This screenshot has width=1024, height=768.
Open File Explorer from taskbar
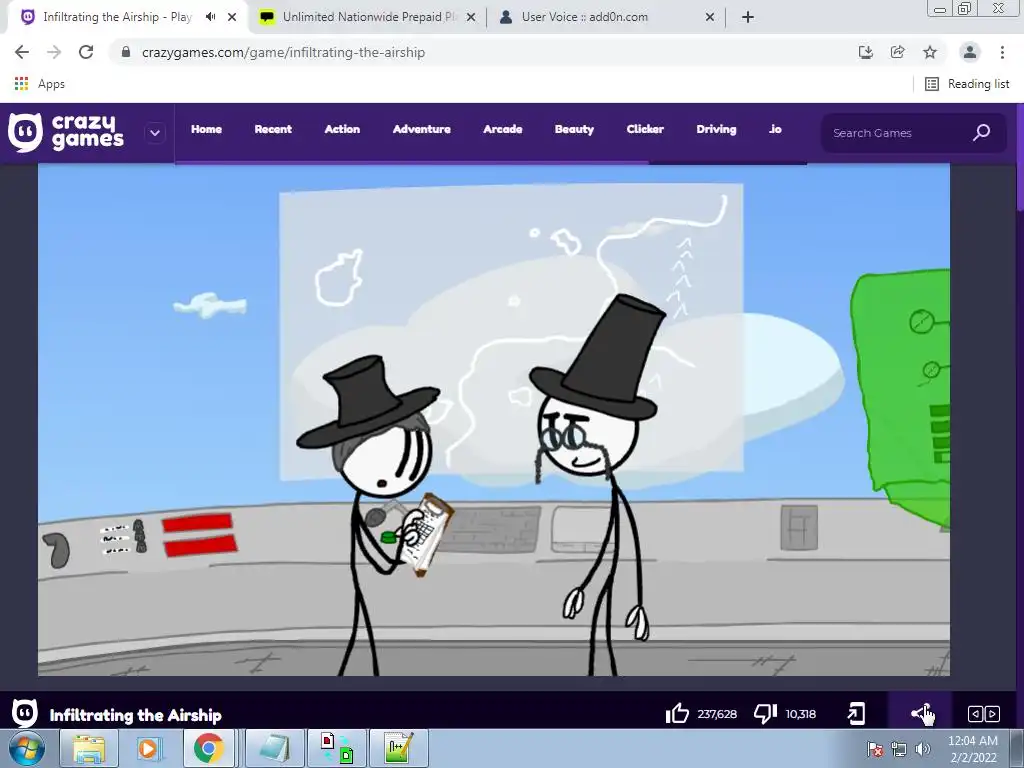[89, 748]
